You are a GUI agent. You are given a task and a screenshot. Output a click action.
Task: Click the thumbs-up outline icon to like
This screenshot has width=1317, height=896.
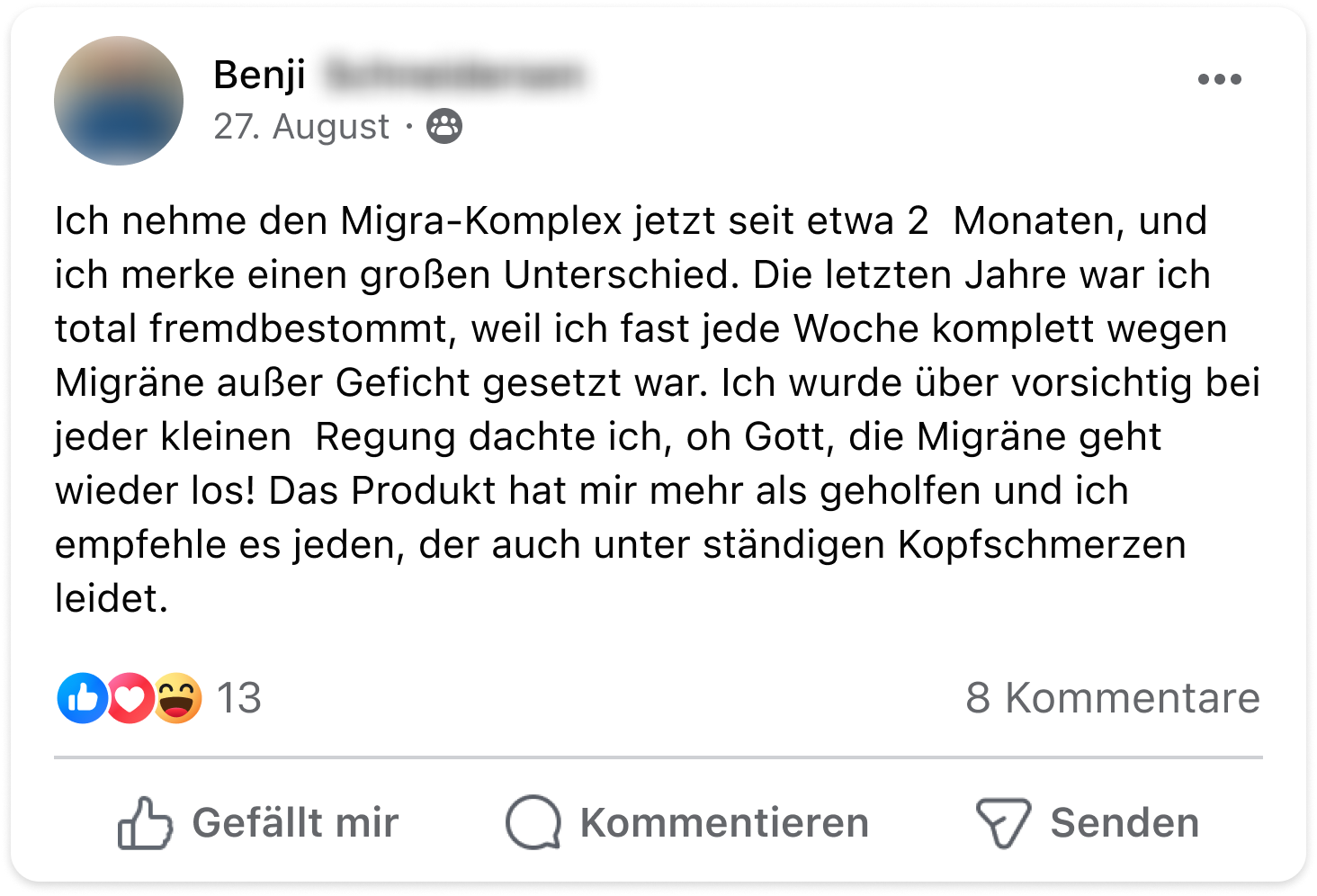tap(144, 822)
